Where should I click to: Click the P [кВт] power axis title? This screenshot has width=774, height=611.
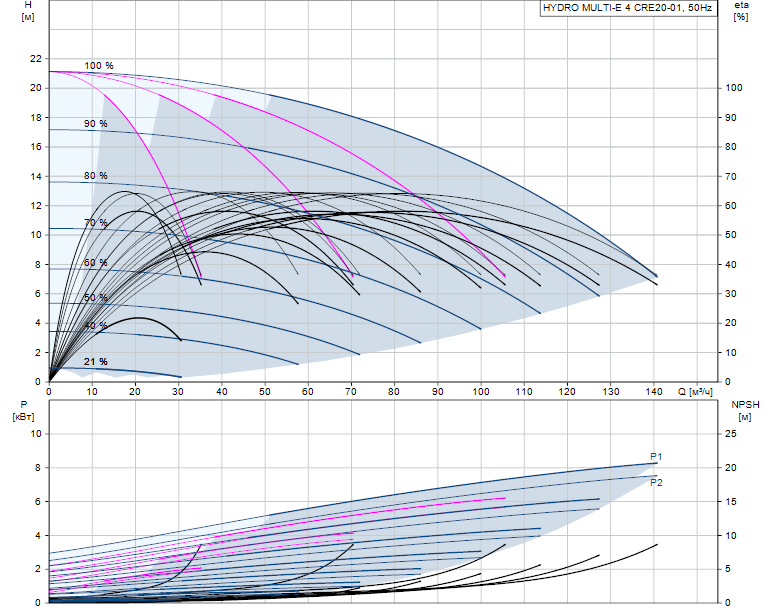pyautogui.click(x=23, y=411)
